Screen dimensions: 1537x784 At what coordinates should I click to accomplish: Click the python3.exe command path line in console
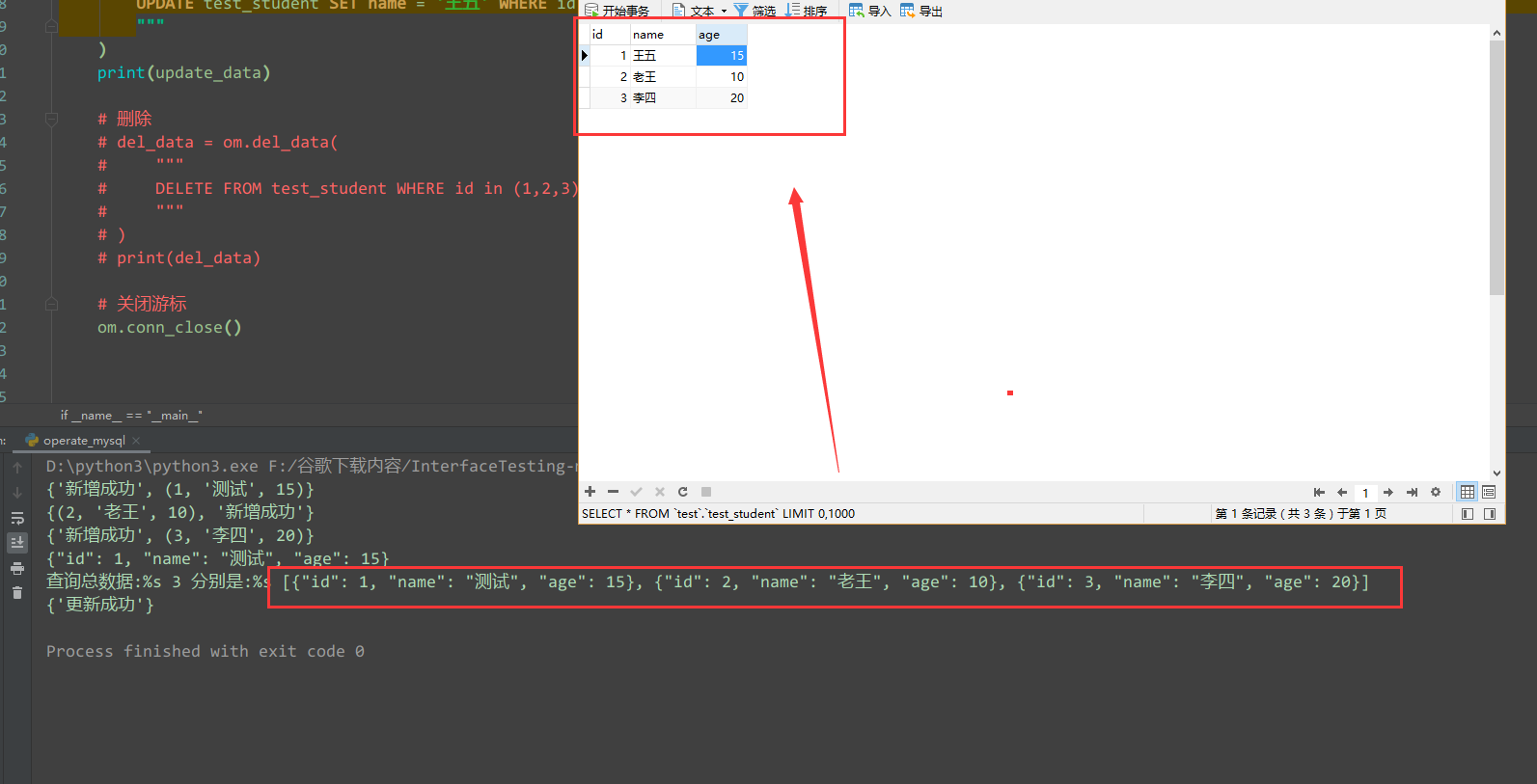click(312, 467)
